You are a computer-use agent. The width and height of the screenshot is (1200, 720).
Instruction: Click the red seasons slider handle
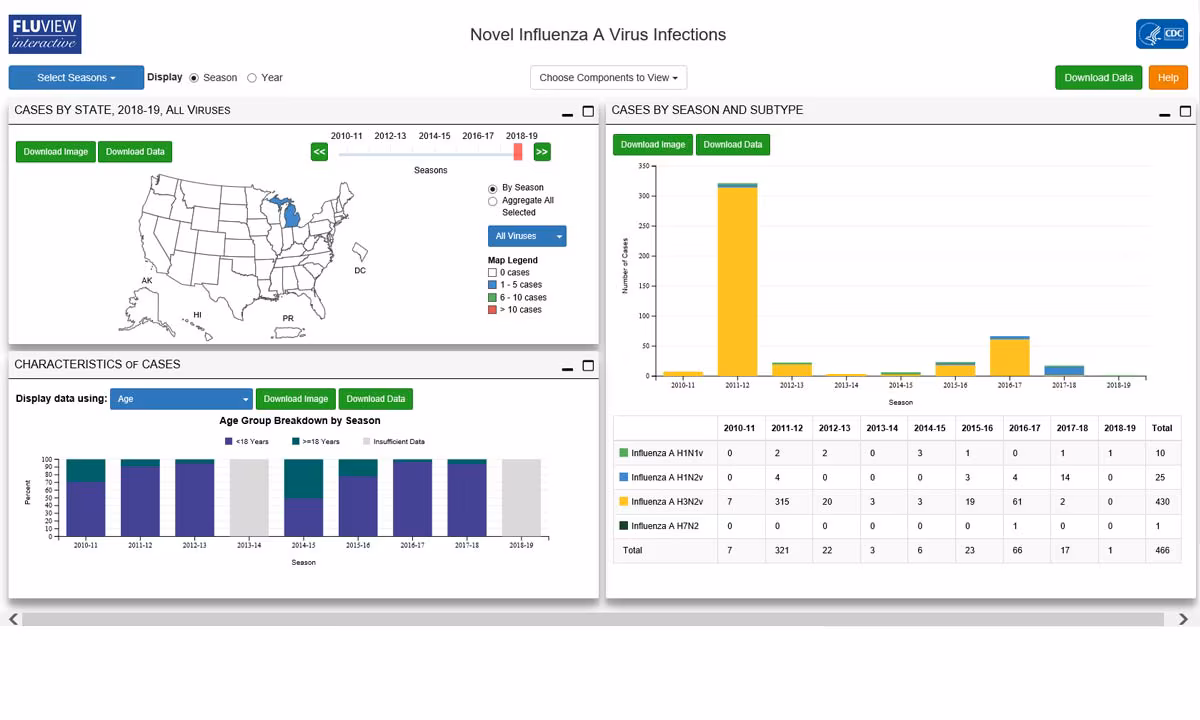click(518, 152)
